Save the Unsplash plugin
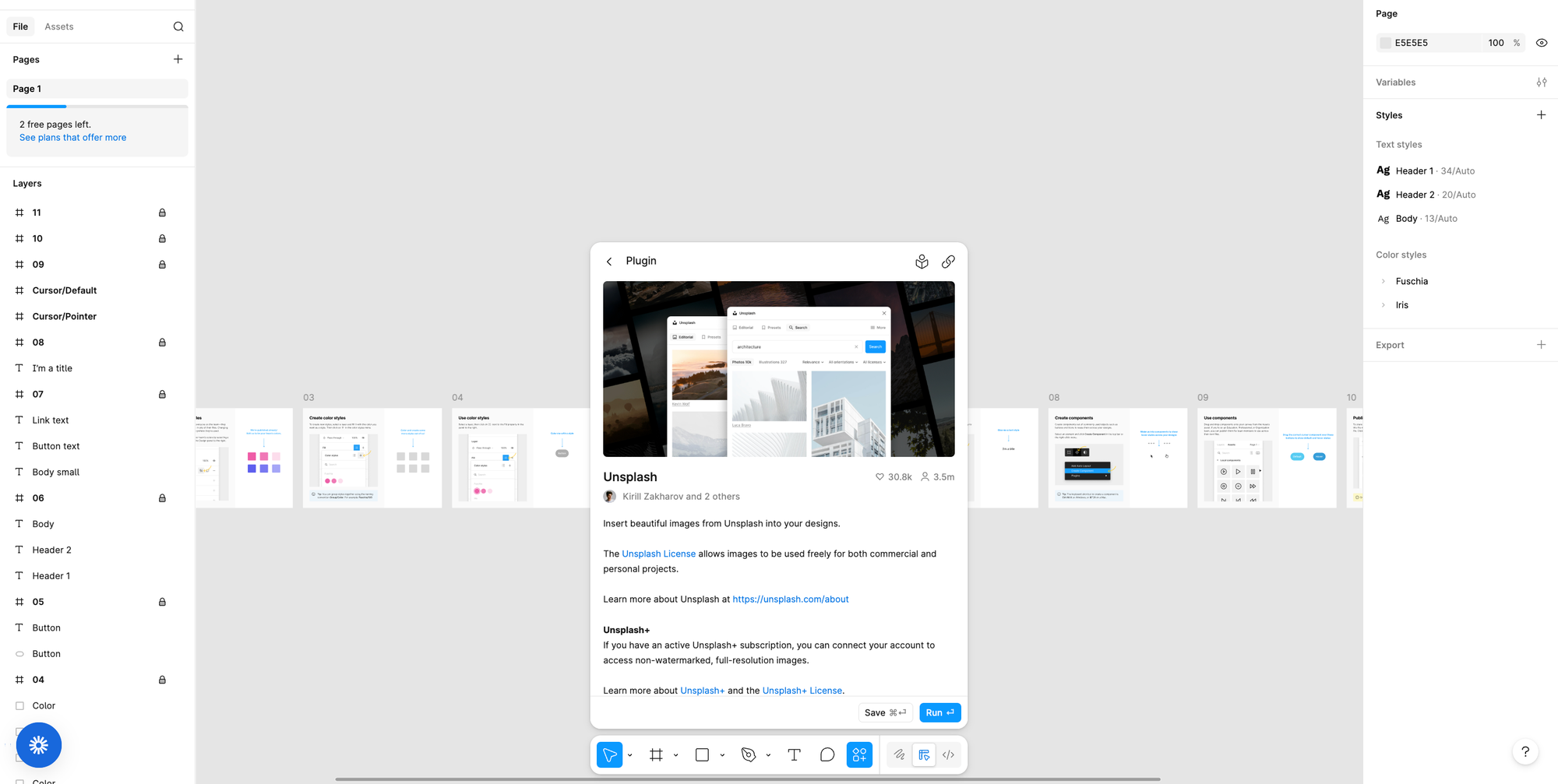This screenshot has height=784, width=1558. (885, 712)
